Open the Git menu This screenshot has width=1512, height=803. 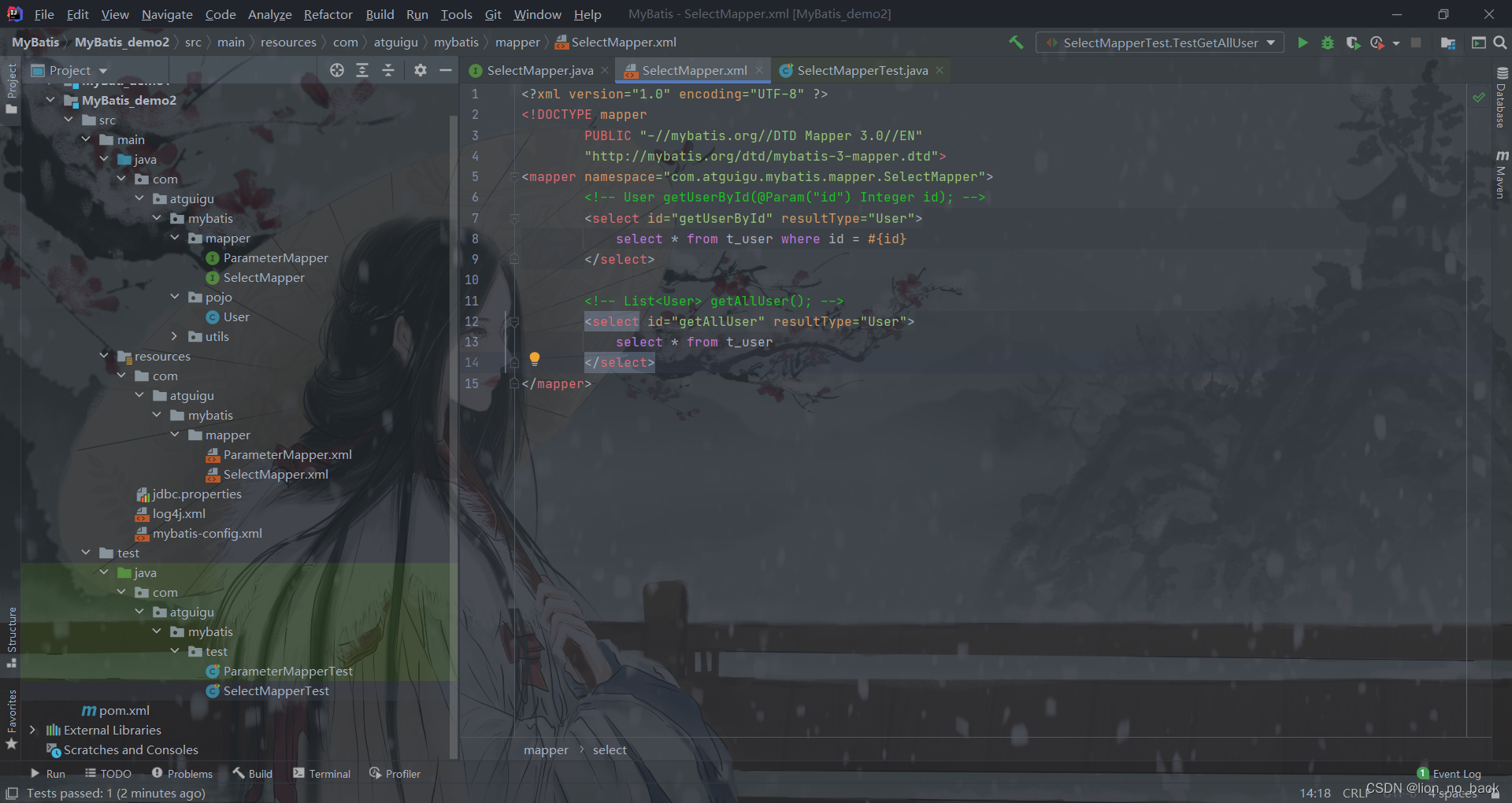[x=493, y=14]
